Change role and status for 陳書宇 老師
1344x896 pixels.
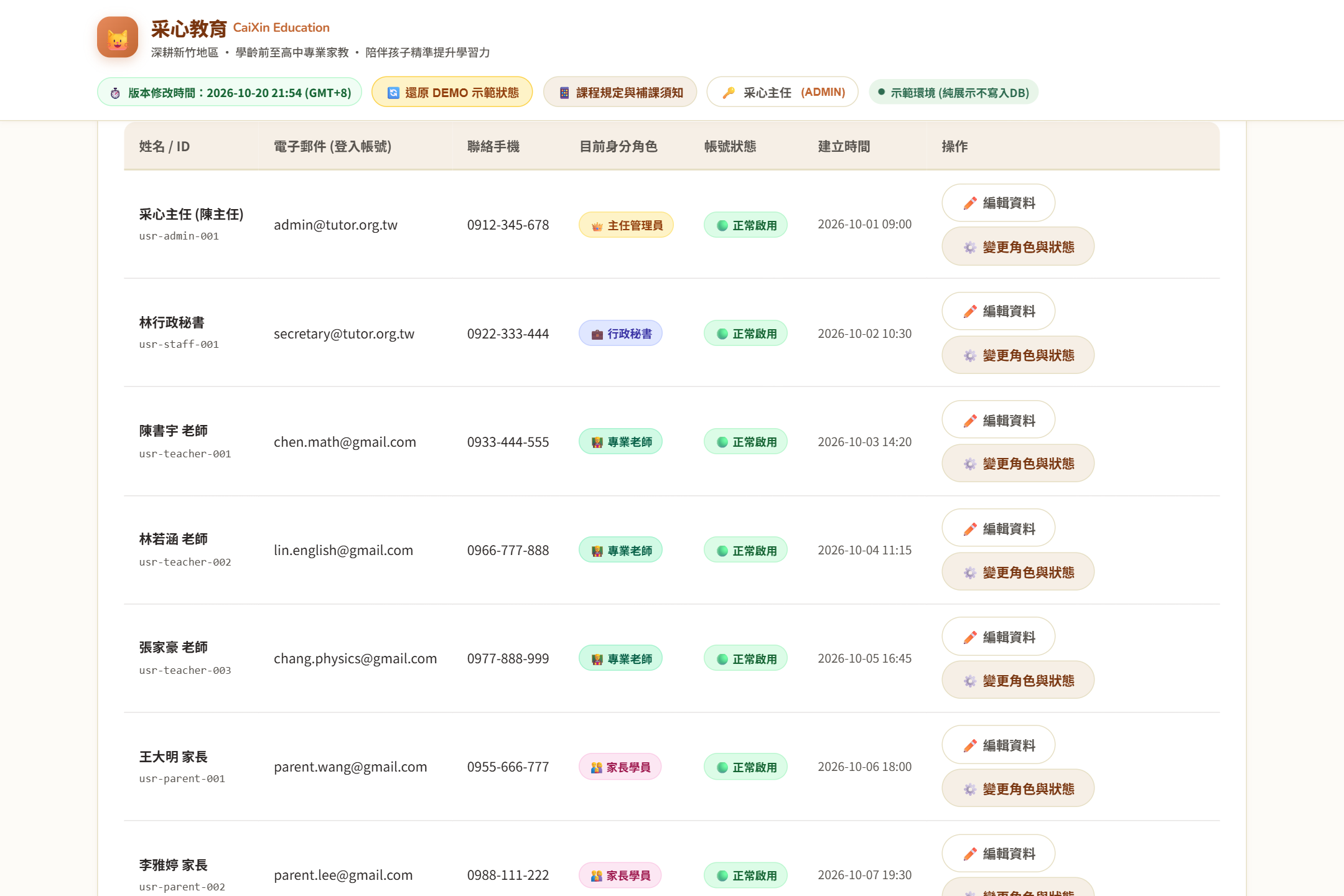1018,464
